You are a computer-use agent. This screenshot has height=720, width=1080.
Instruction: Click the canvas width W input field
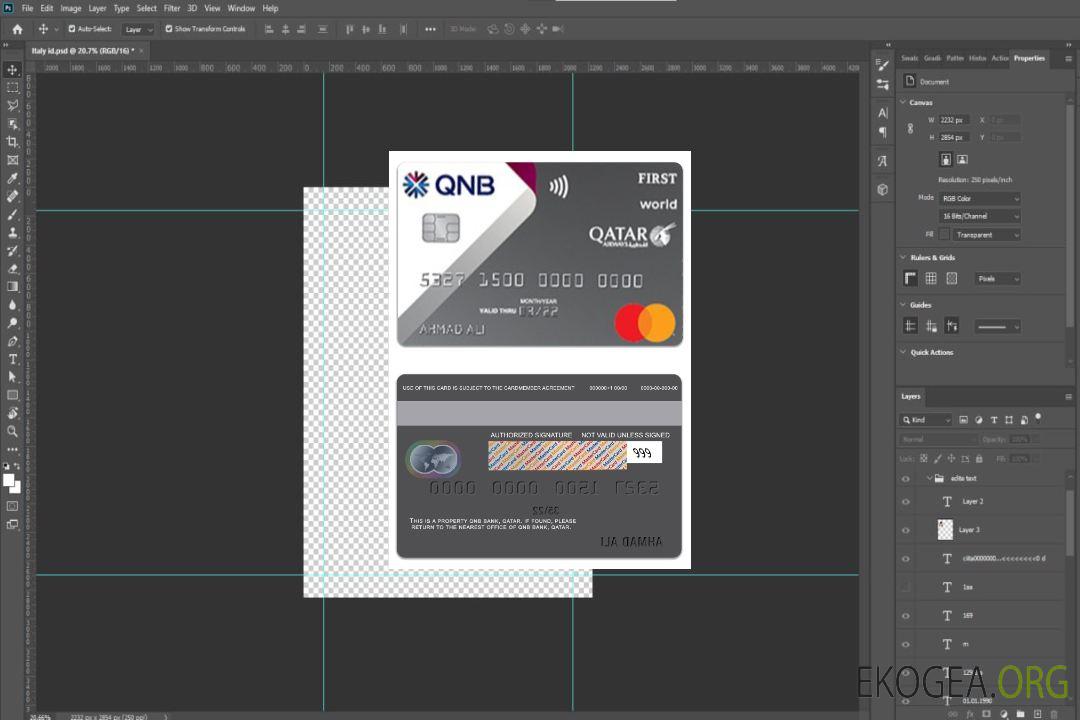pos(954,120)
